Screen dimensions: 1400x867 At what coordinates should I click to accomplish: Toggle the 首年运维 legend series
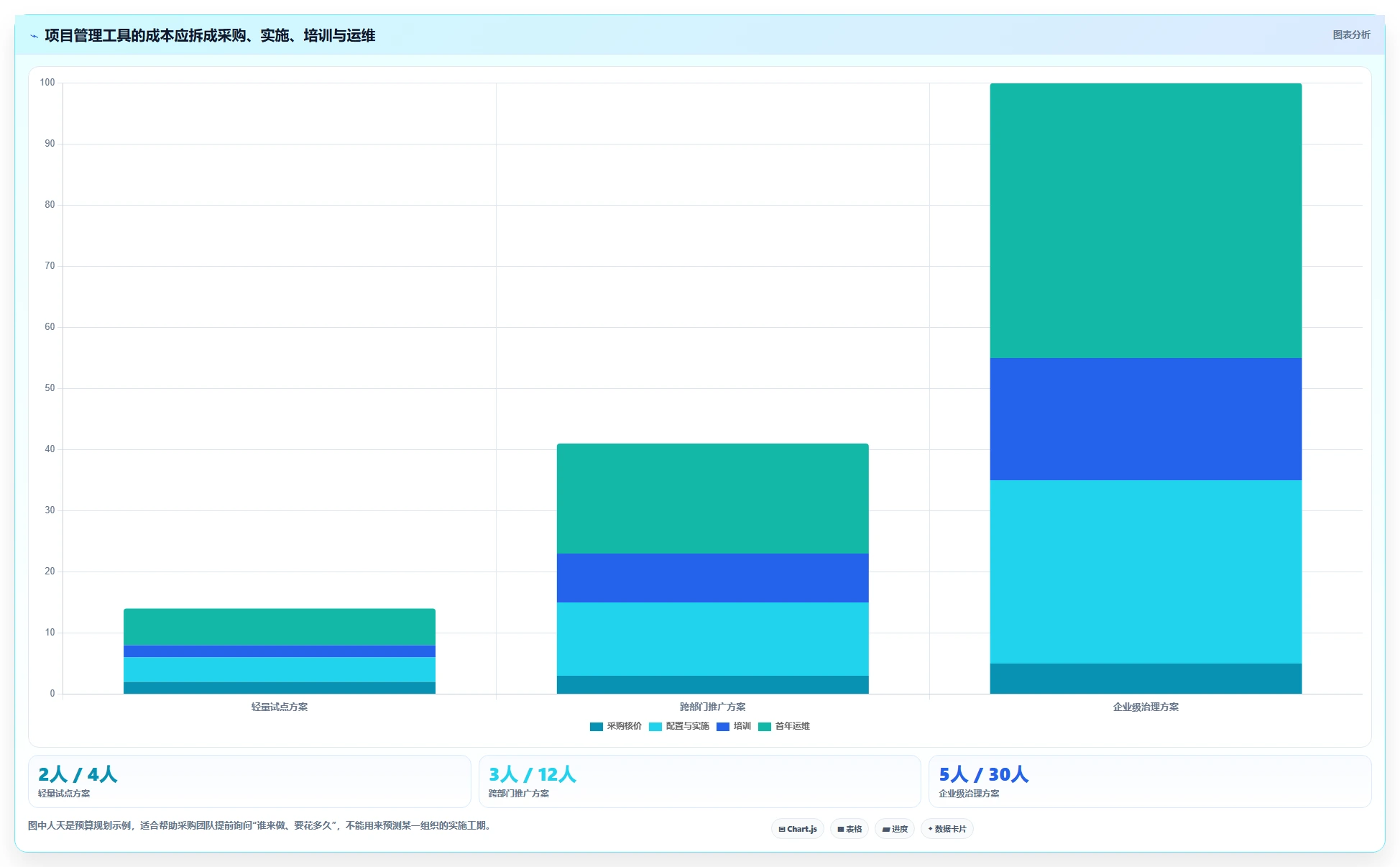coord(783,726)
